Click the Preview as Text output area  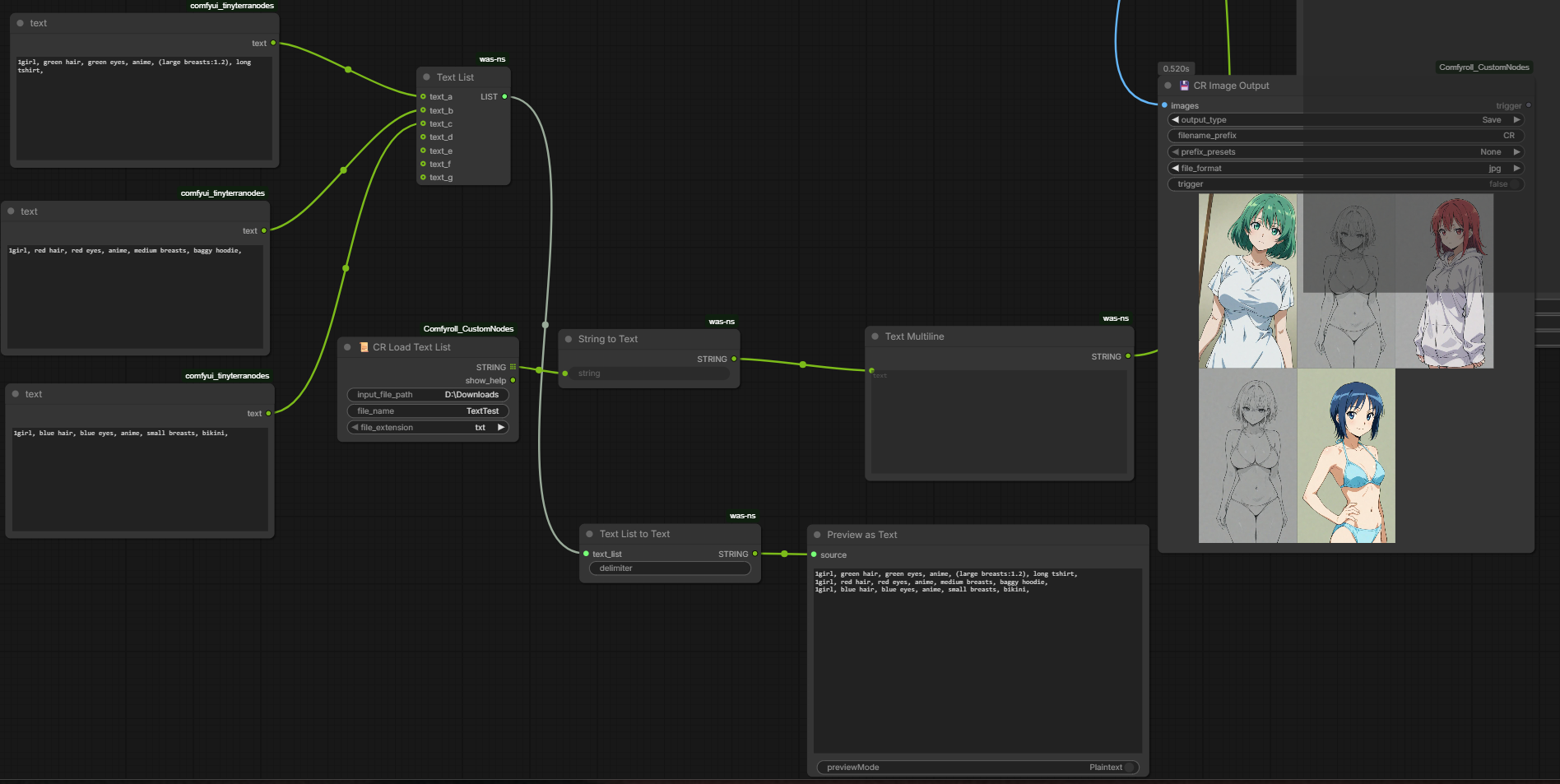click(x=977, y=661)
